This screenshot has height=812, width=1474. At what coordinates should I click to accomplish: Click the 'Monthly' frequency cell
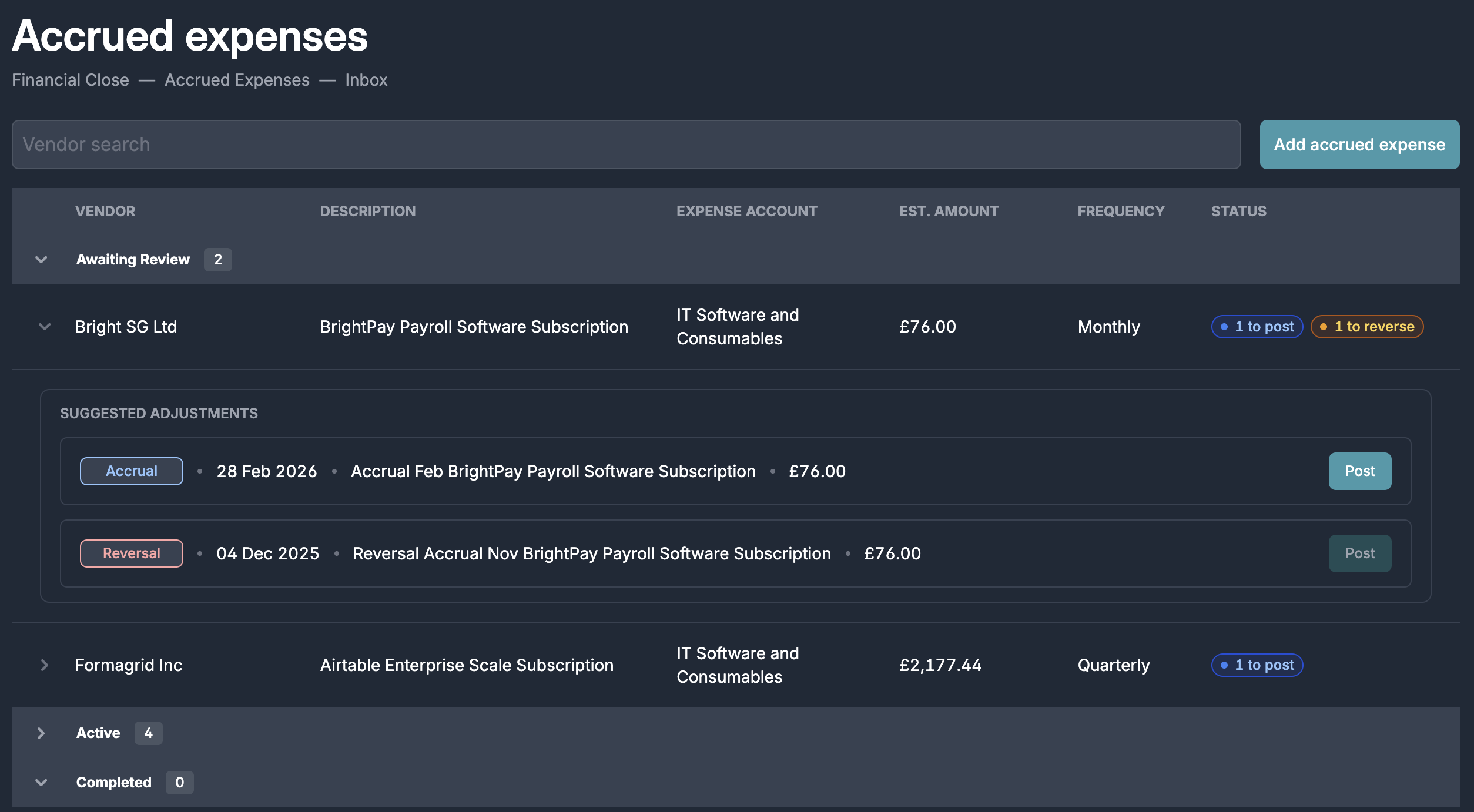point(1108,327)
